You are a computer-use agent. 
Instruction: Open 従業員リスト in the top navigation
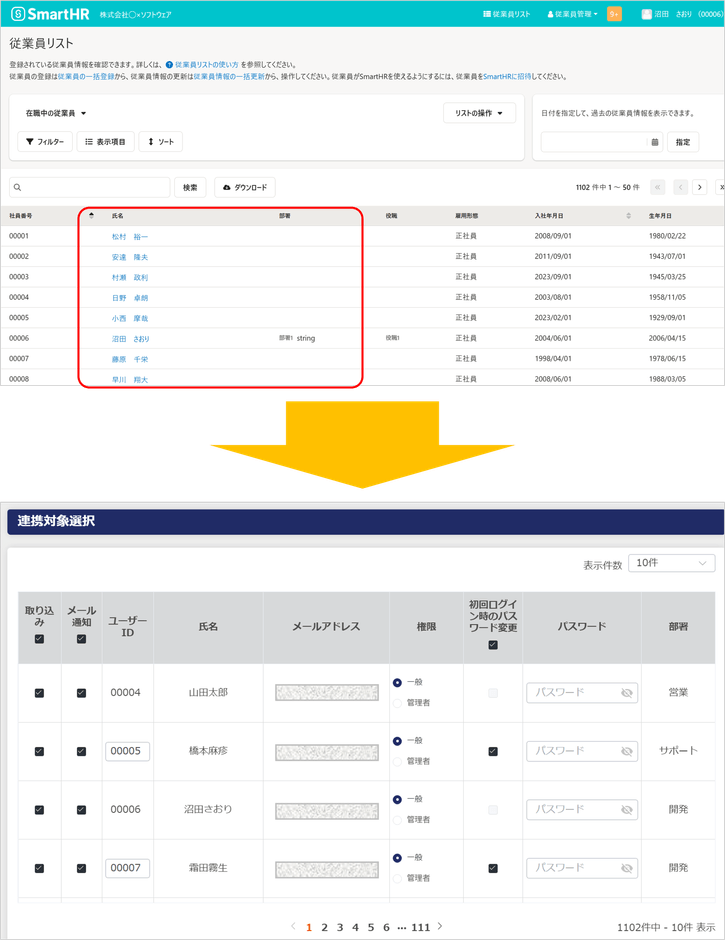(507, 14)
